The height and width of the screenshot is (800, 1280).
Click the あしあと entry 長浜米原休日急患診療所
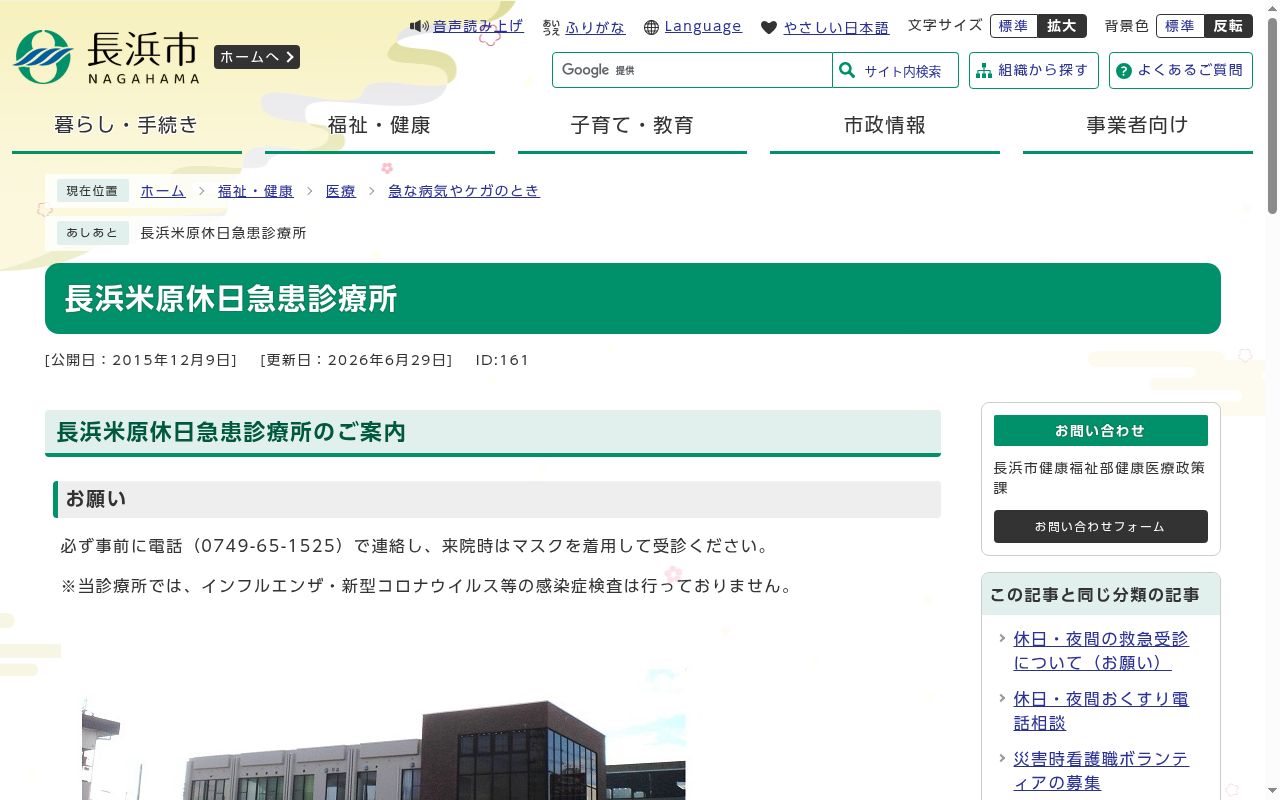pyautogui.click(x=223, y=233)
